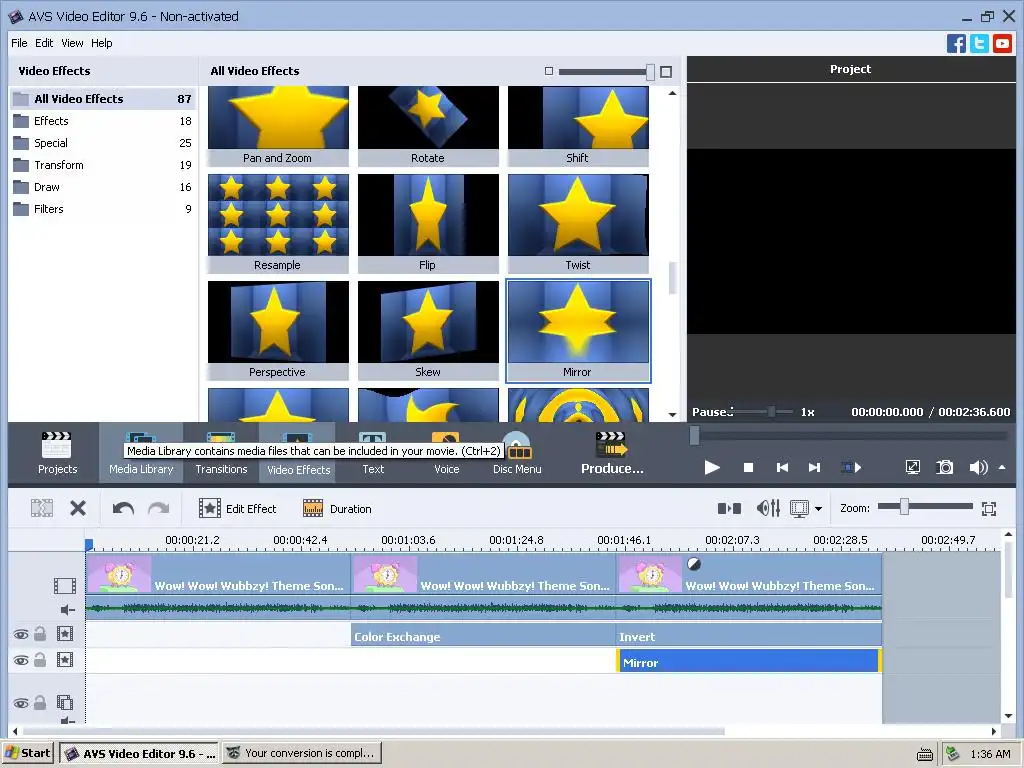Viewport: 1024px width, 768px height.
Task: Lock the Color Exchange effect track
Action: 40,633
